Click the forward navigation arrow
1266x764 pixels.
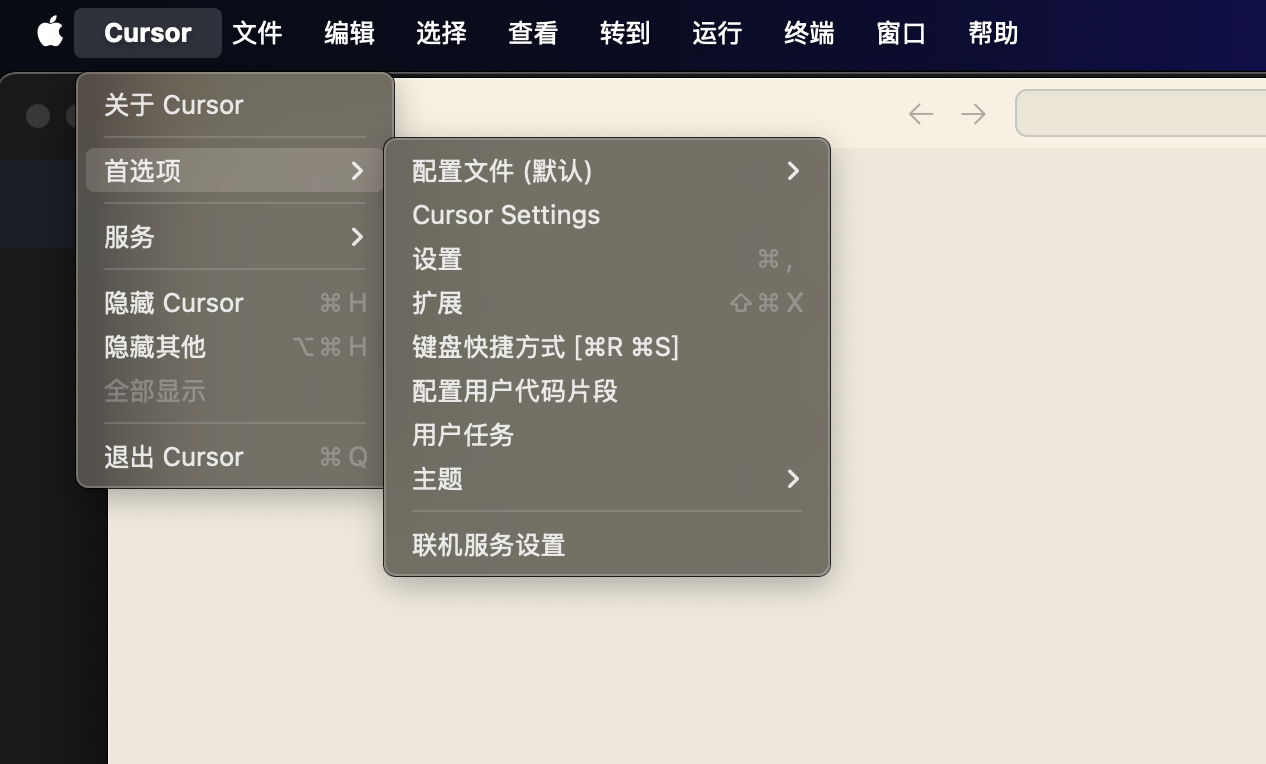pos(973,114)
